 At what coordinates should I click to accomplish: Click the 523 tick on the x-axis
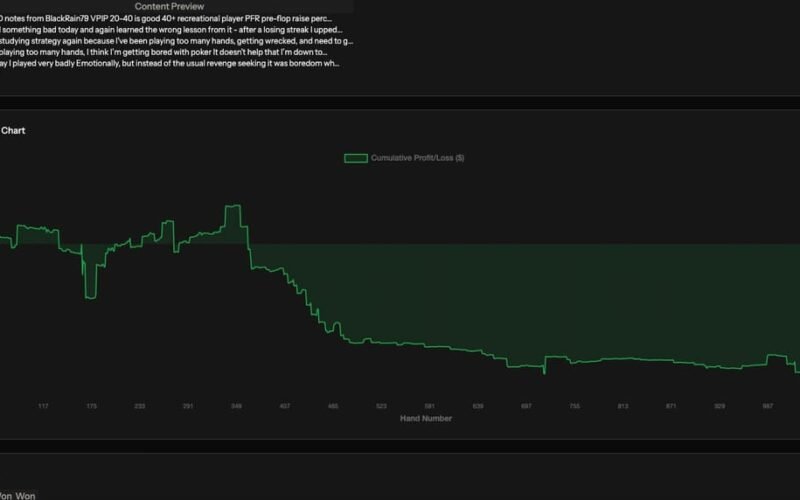click(381, 406)
